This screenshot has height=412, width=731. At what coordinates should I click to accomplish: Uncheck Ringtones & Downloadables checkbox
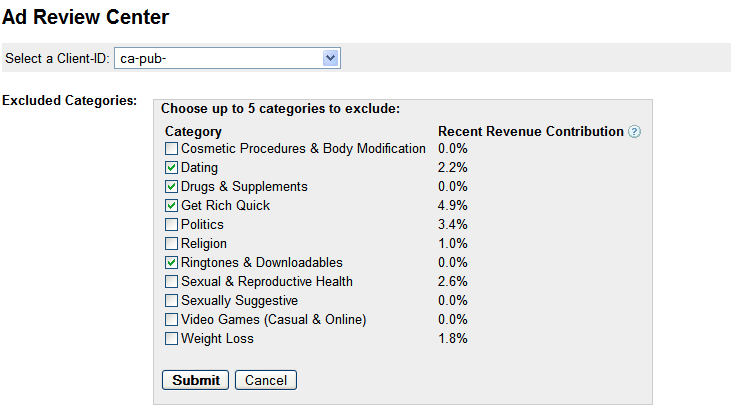[172, 263]
